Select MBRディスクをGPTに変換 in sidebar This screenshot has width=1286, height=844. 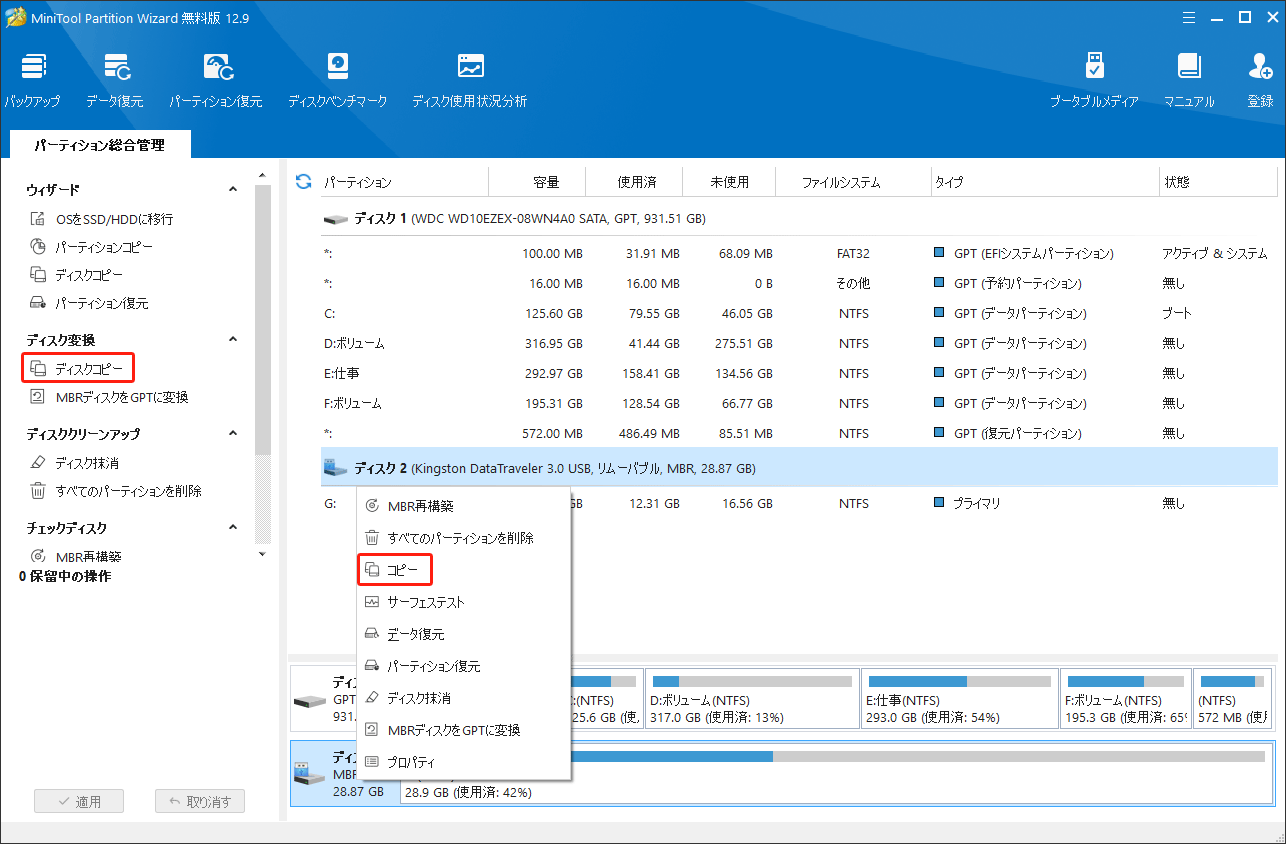tap(109, 397)
